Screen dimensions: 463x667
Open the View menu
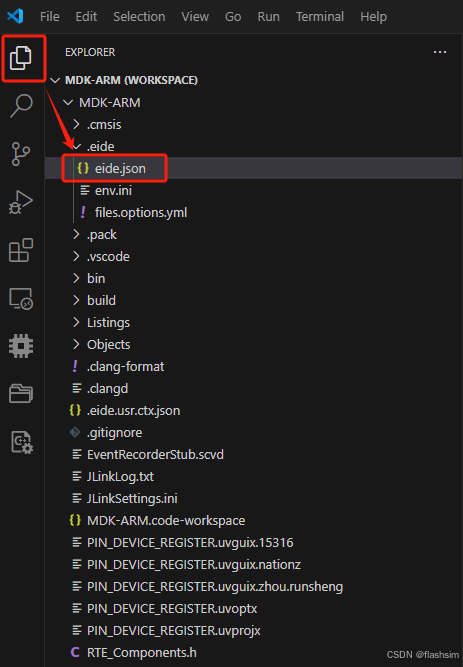[195, 17]
